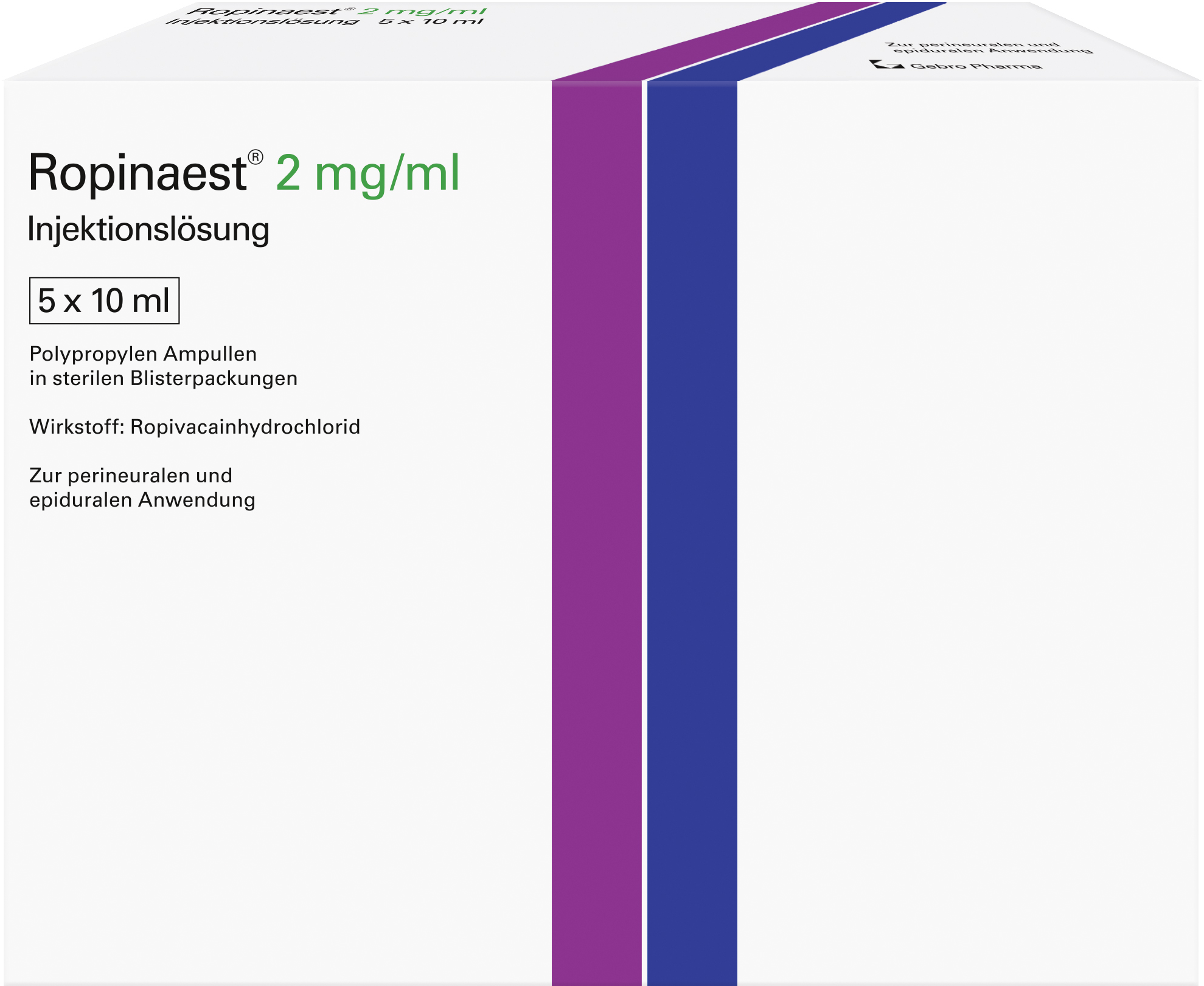
Task: Click the registered trademark symbol after Ropinaest
Action: click(256, 158)
